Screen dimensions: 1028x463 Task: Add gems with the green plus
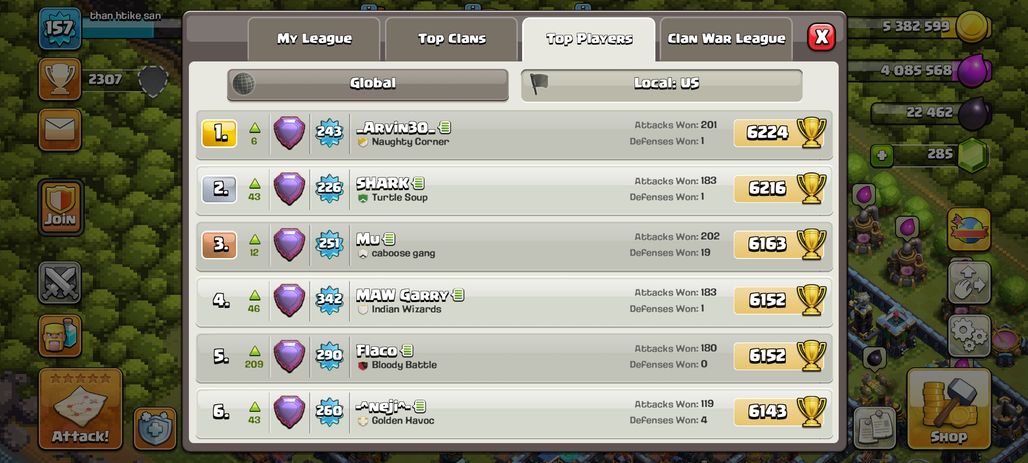[881, 155]
